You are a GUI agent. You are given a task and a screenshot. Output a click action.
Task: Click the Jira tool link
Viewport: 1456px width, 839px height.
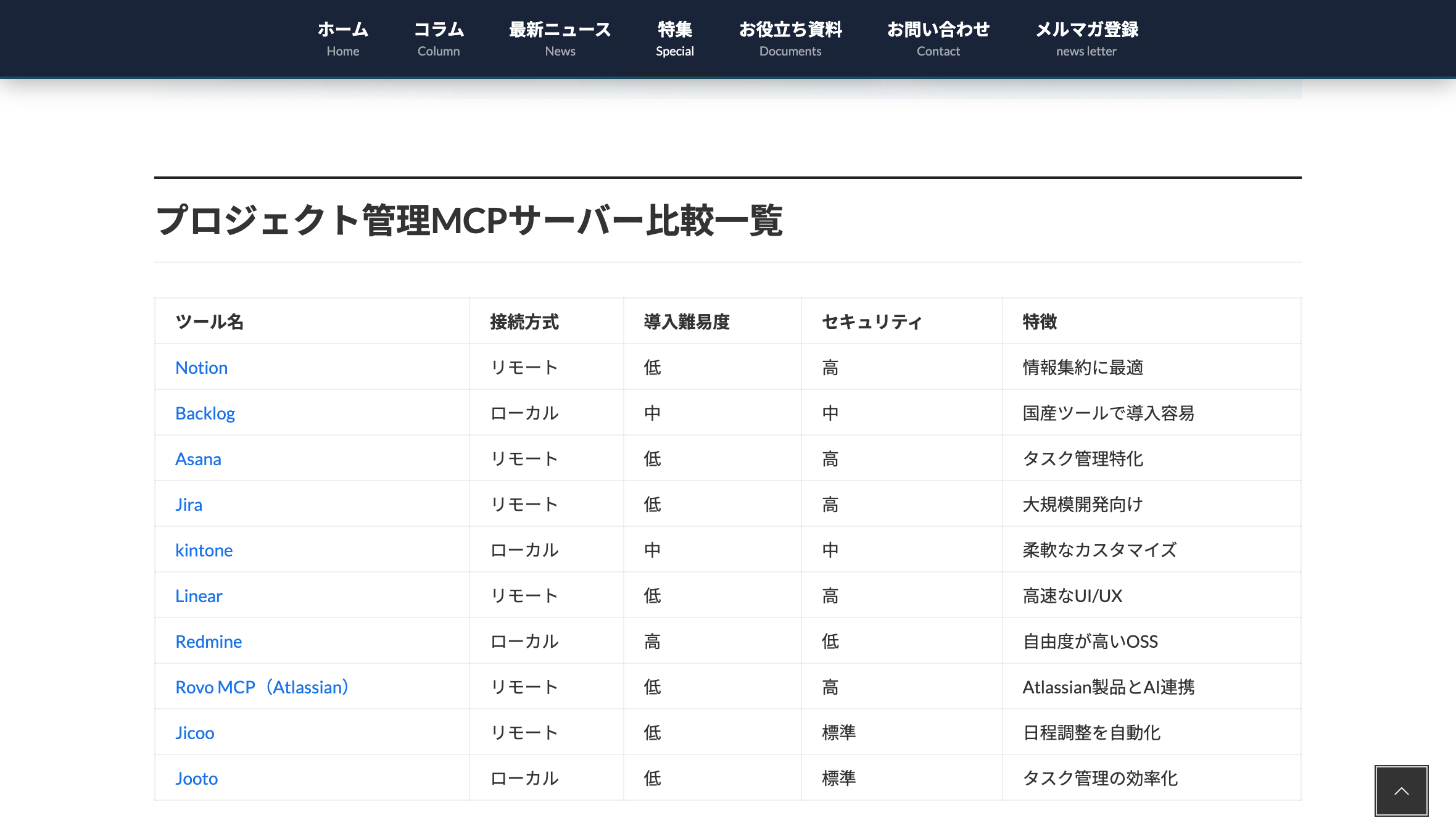tap(189, 505)
